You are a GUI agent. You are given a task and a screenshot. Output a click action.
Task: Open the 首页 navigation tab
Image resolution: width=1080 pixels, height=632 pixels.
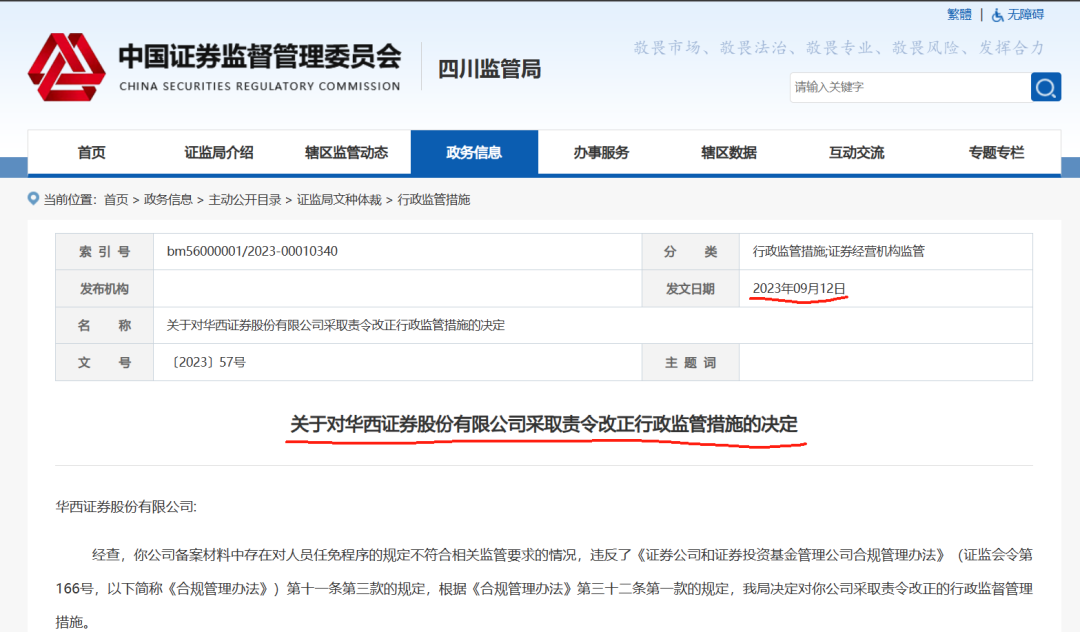coord(92,152)
